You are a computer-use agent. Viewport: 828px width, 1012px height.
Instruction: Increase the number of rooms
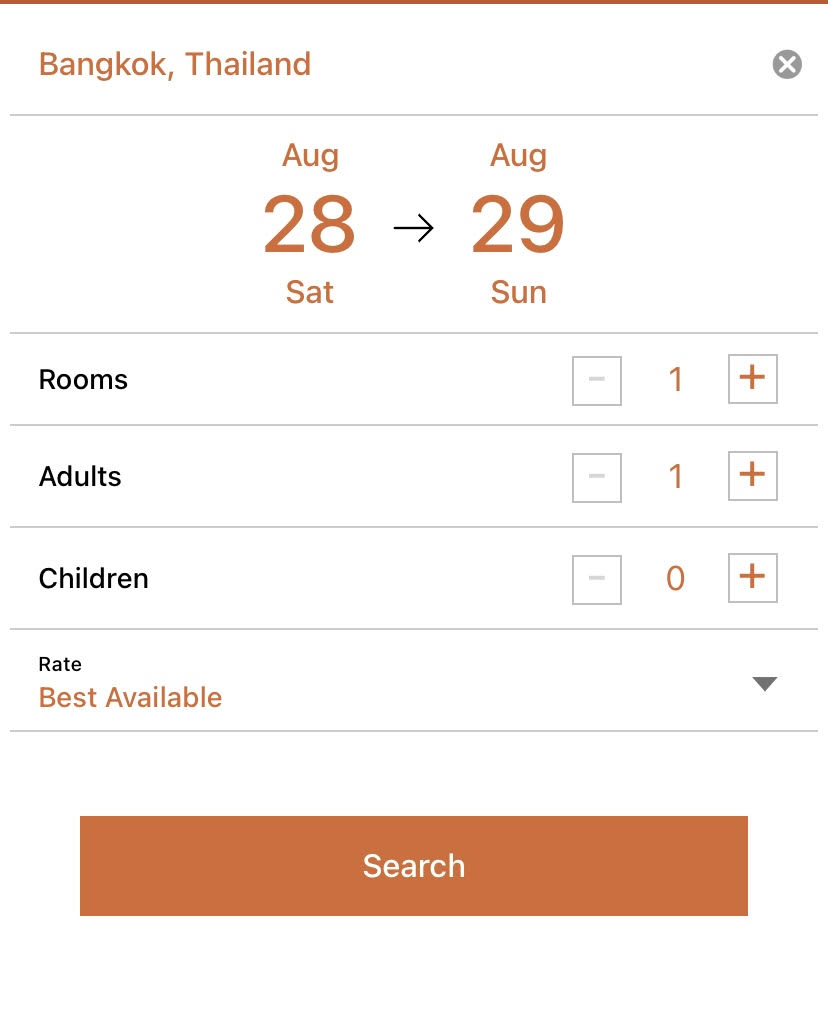pos(752,380)
